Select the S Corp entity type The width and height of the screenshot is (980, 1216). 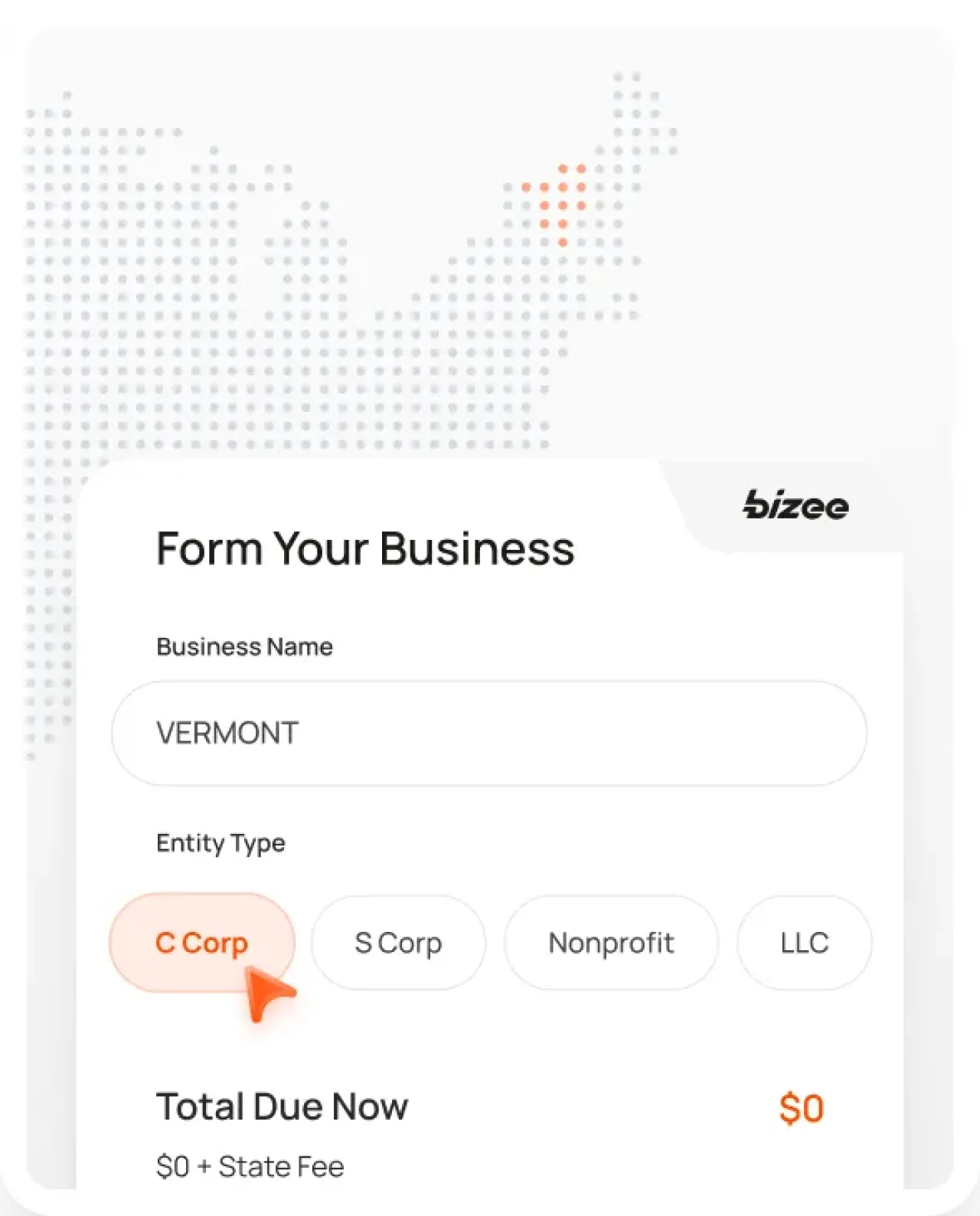(397, 943)
